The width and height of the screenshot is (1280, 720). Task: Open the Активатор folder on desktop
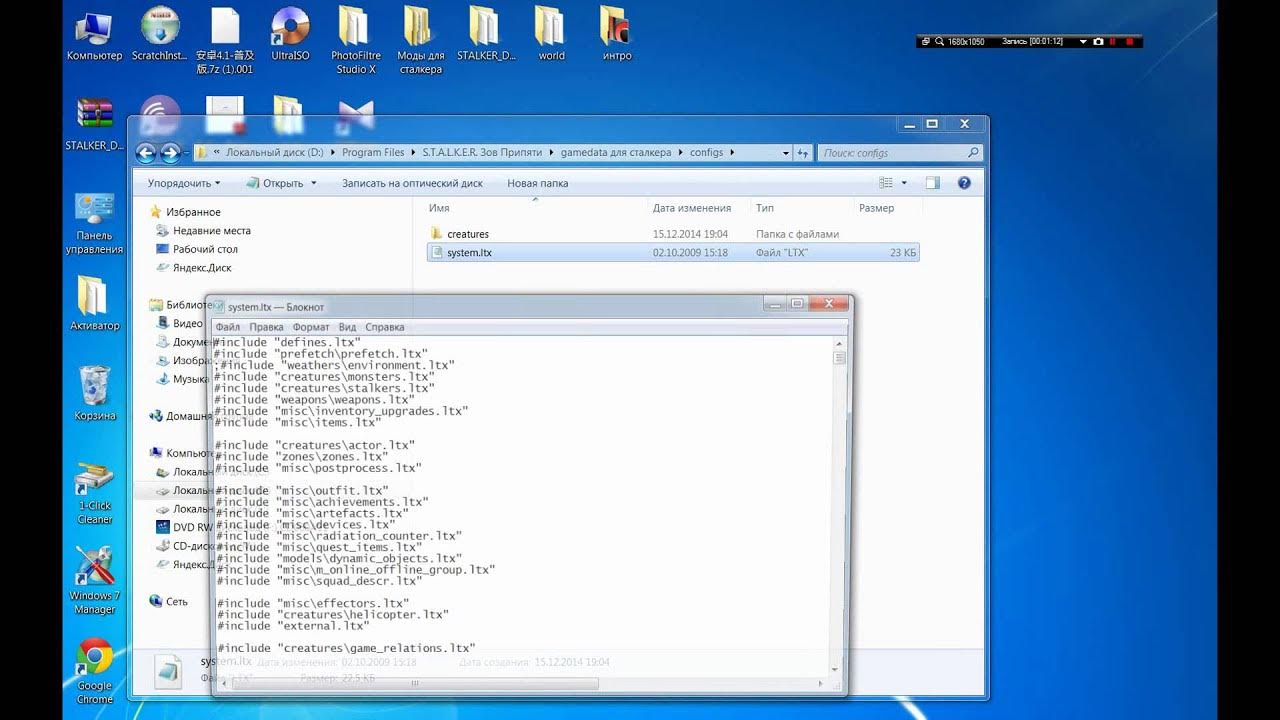coord(95,303)
